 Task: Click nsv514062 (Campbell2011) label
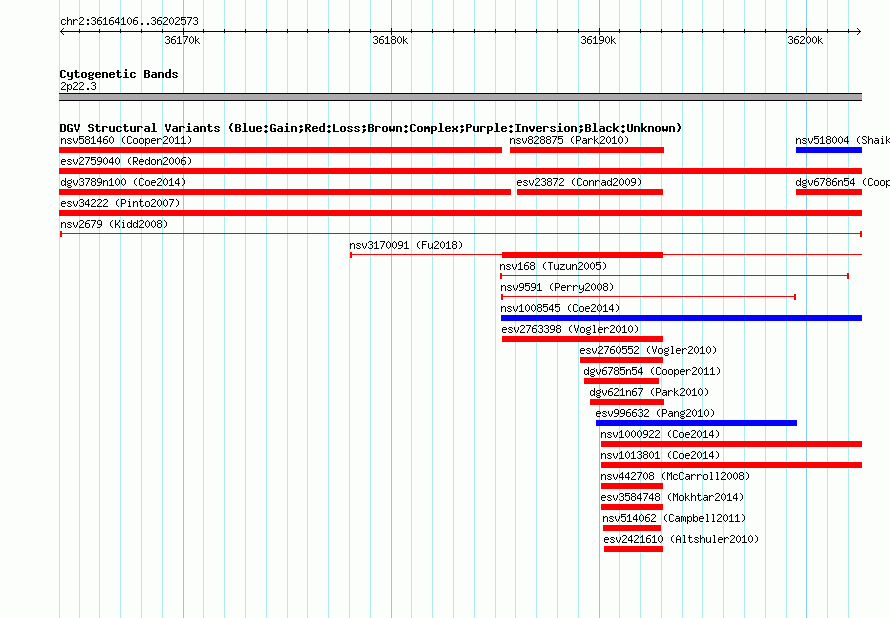674,518
